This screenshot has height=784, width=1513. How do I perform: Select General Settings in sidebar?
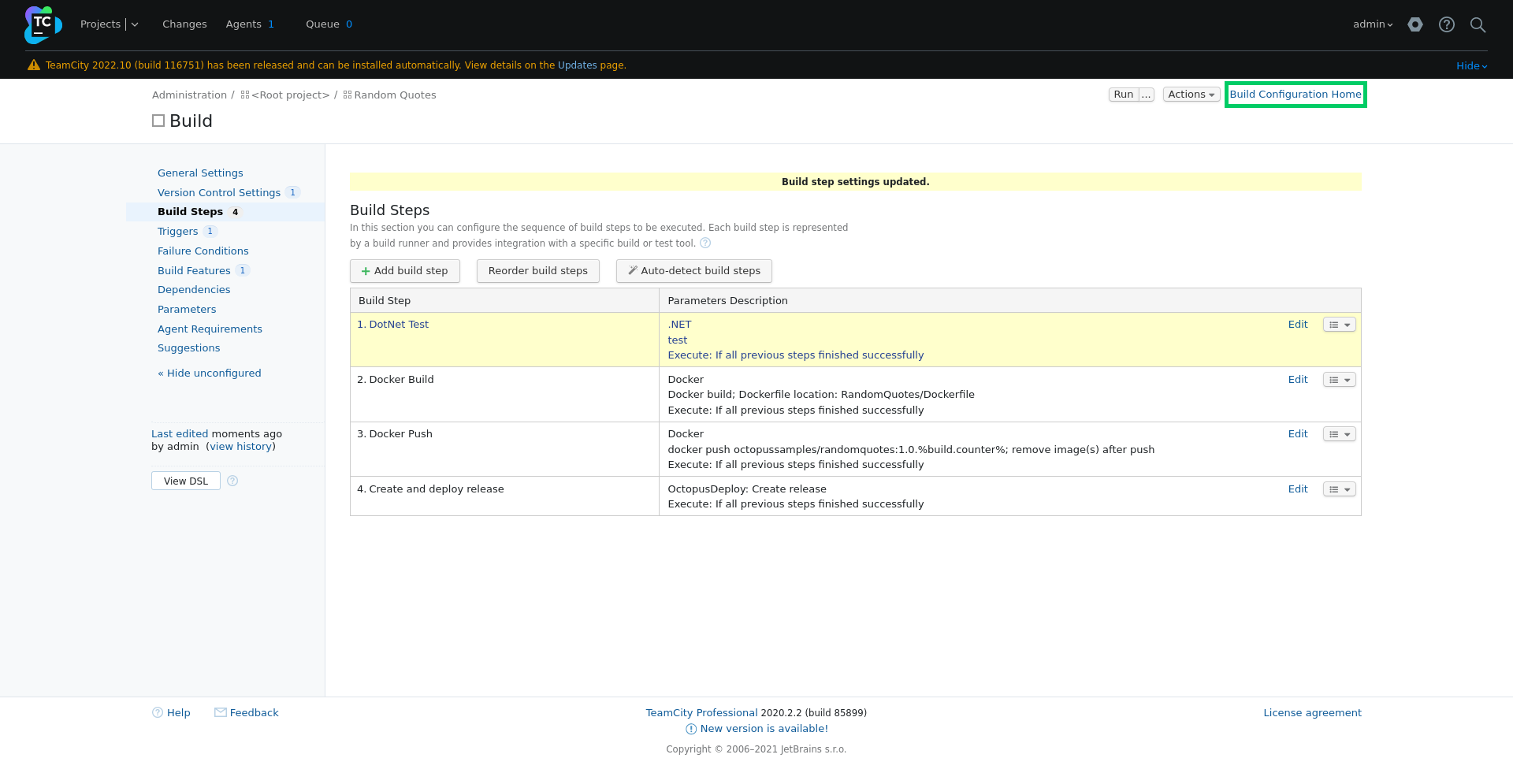200,173
